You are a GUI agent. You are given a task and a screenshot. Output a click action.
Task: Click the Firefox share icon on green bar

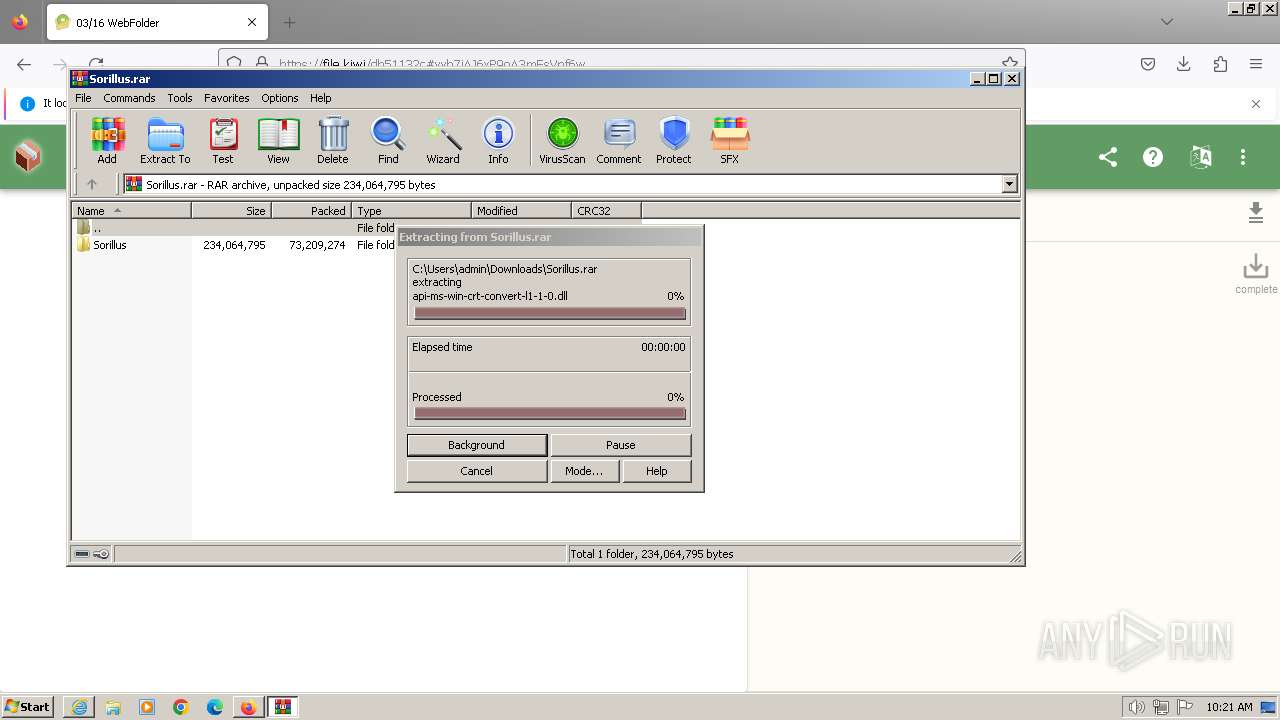[1108, 157]
